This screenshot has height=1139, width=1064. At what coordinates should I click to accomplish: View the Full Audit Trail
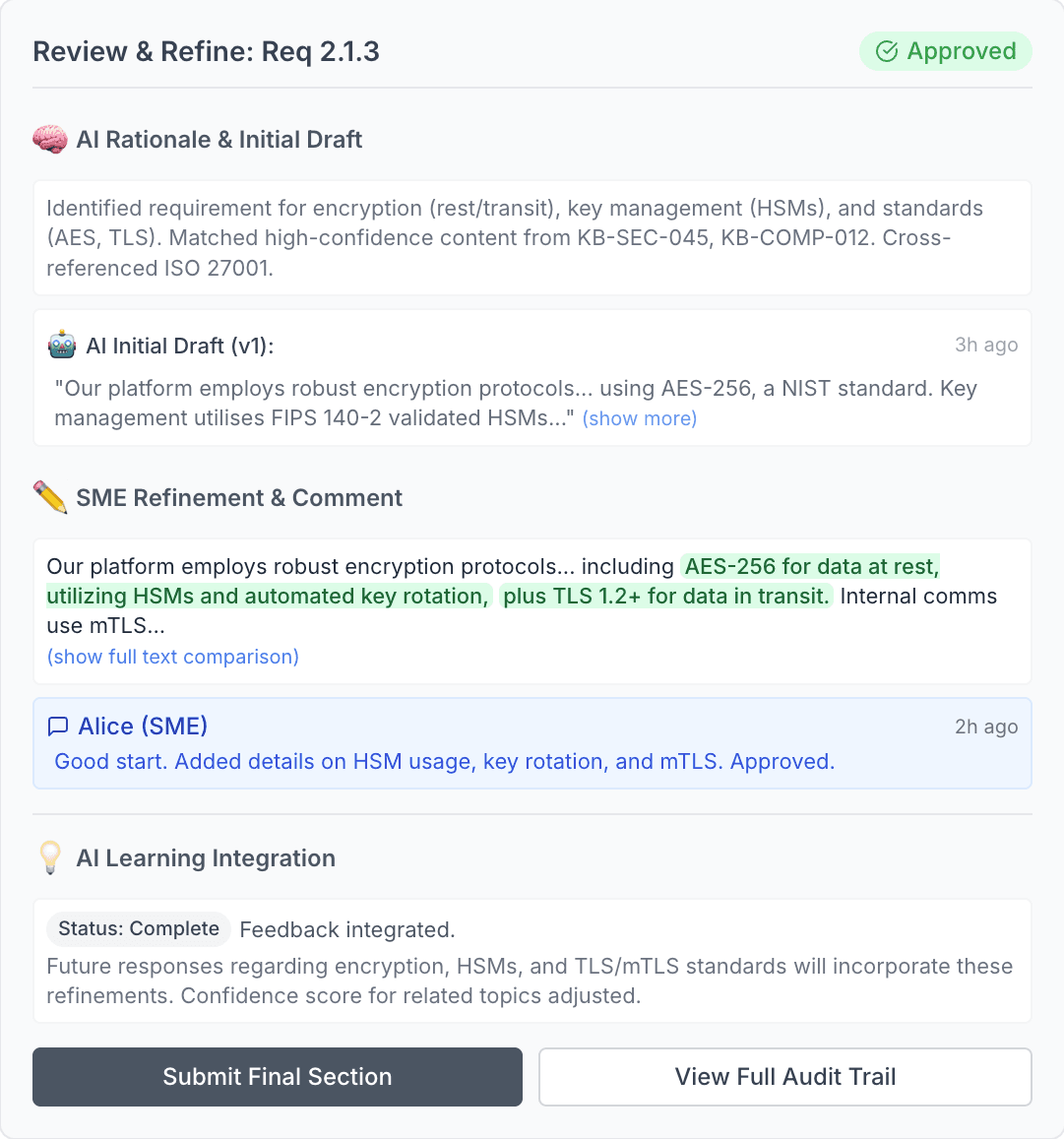click(784, 1076)
